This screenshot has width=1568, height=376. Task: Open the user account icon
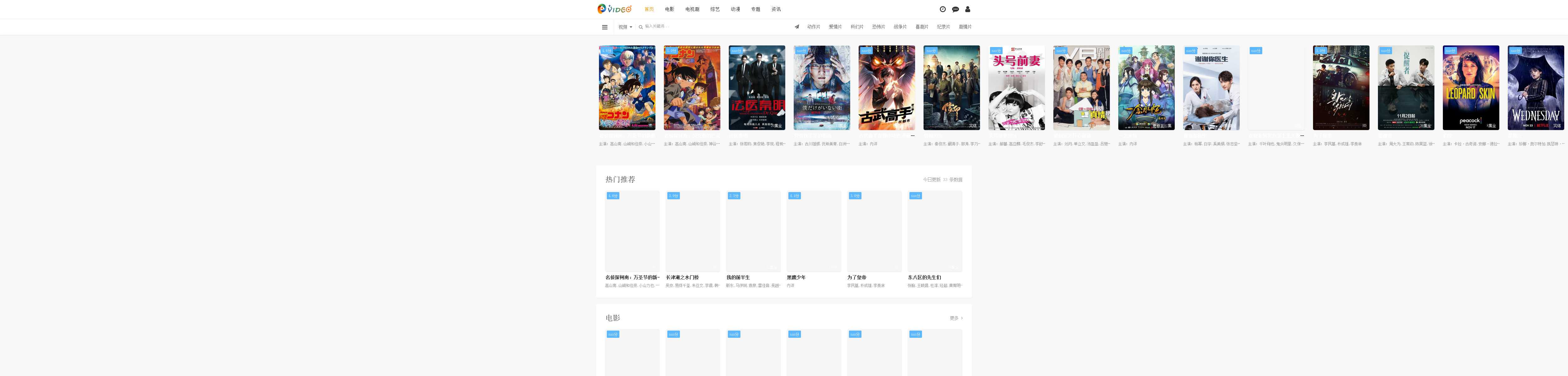click(x=968, y=9)
